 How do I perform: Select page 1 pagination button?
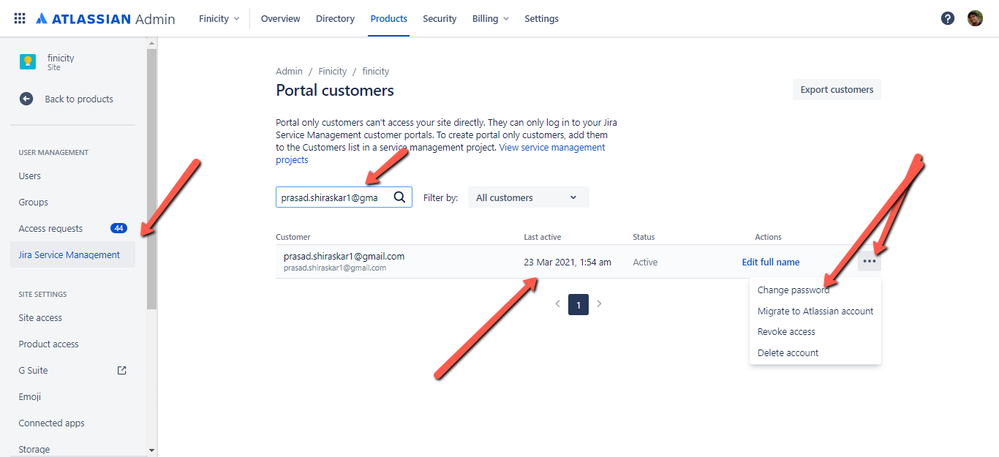[x=579, y=305]
